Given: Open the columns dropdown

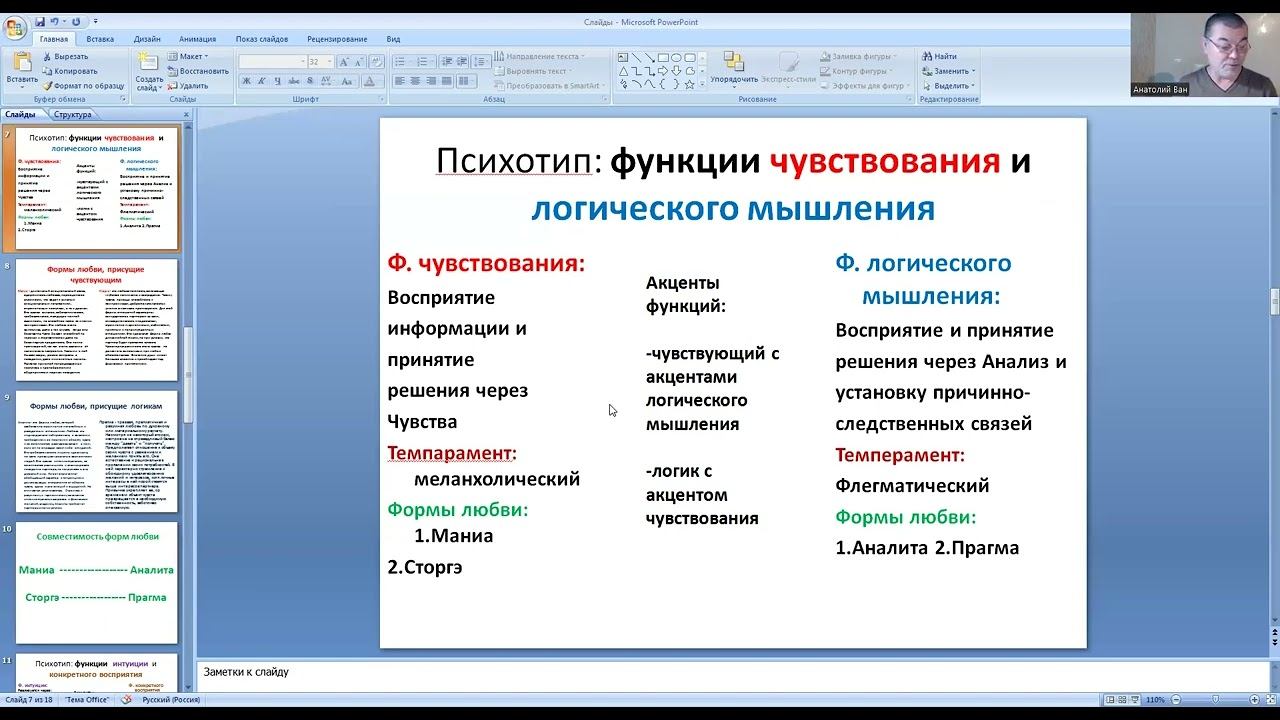Looking at the screenshot, I should point(466,81).
